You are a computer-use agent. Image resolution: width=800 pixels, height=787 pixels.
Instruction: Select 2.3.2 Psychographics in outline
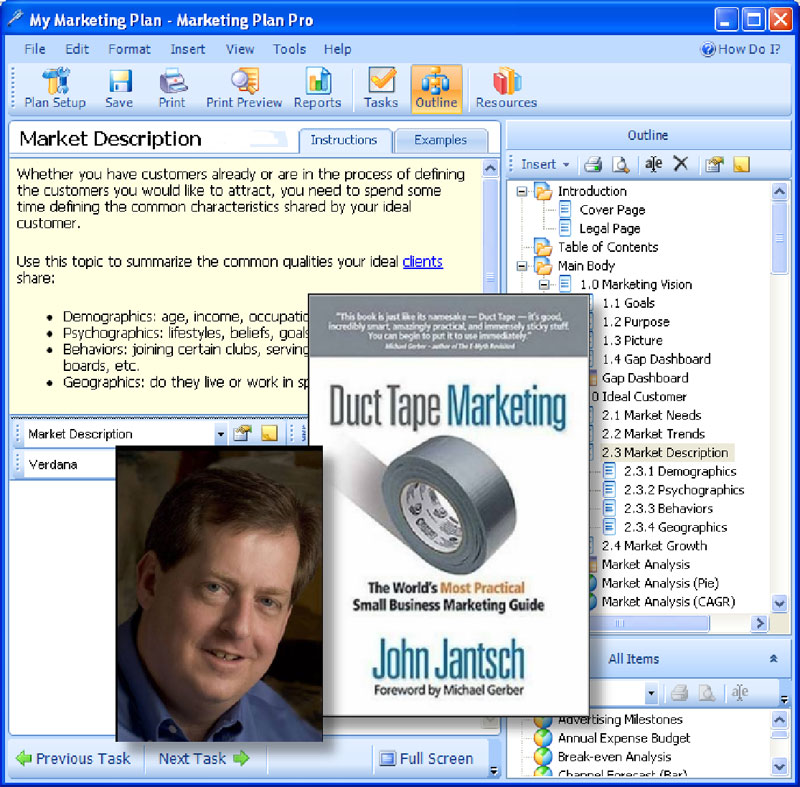(684, 490)
